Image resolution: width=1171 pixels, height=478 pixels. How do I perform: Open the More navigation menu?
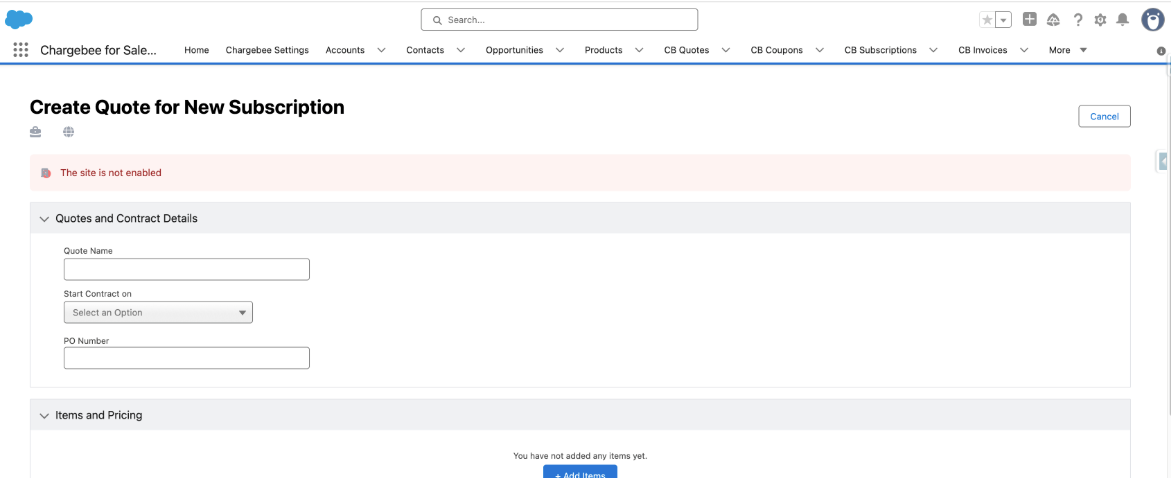pyautogui.click(x=1068, y=50)
